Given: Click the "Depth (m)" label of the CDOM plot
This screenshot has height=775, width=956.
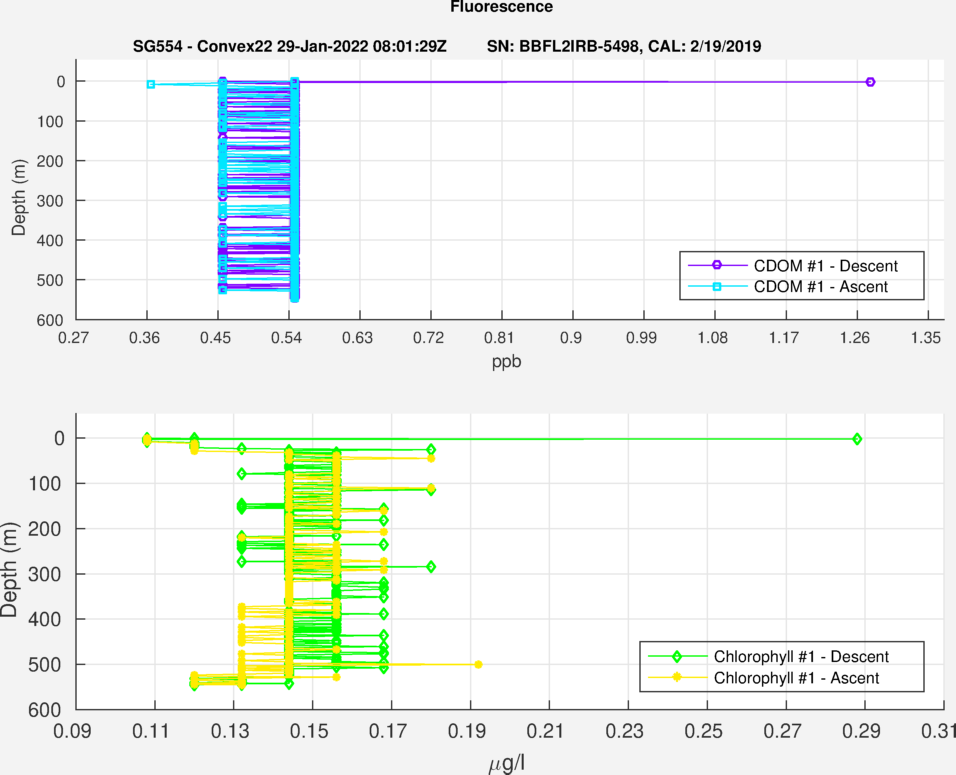Looking at the screenshot, I should click(x=19, y=198).
